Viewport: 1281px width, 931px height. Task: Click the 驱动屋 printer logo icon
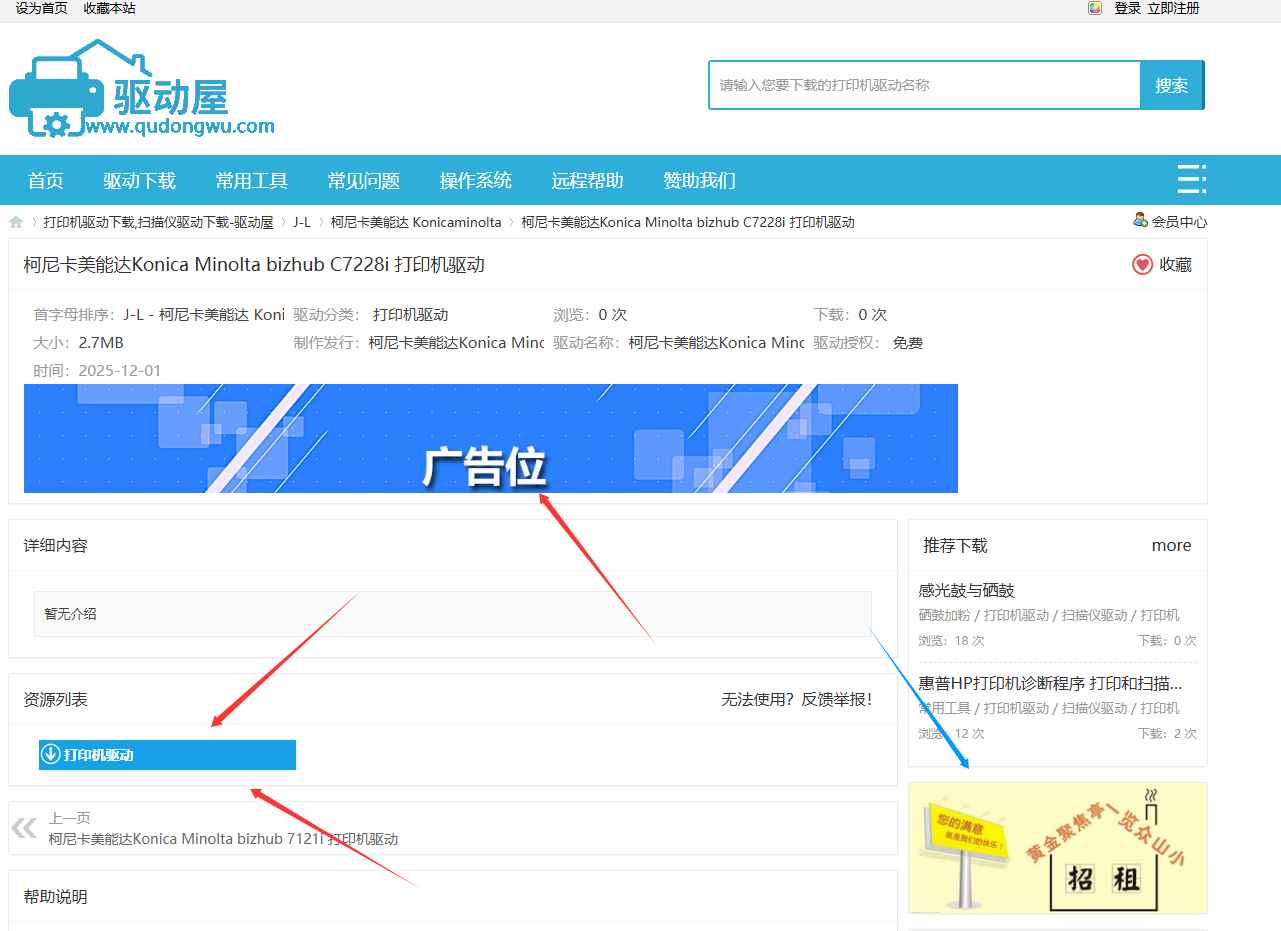tap(55, 90)
